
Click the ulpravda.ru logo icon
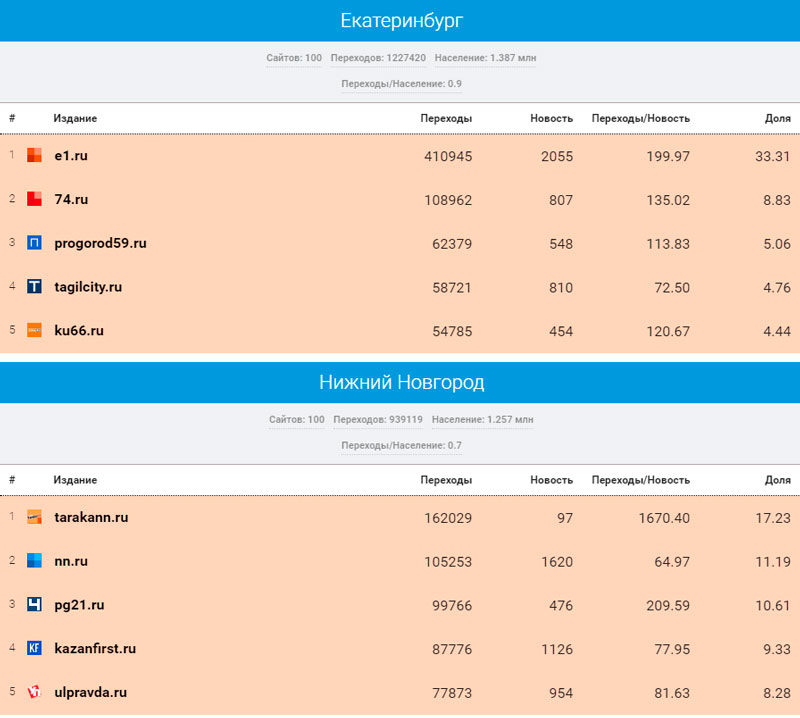34,692
